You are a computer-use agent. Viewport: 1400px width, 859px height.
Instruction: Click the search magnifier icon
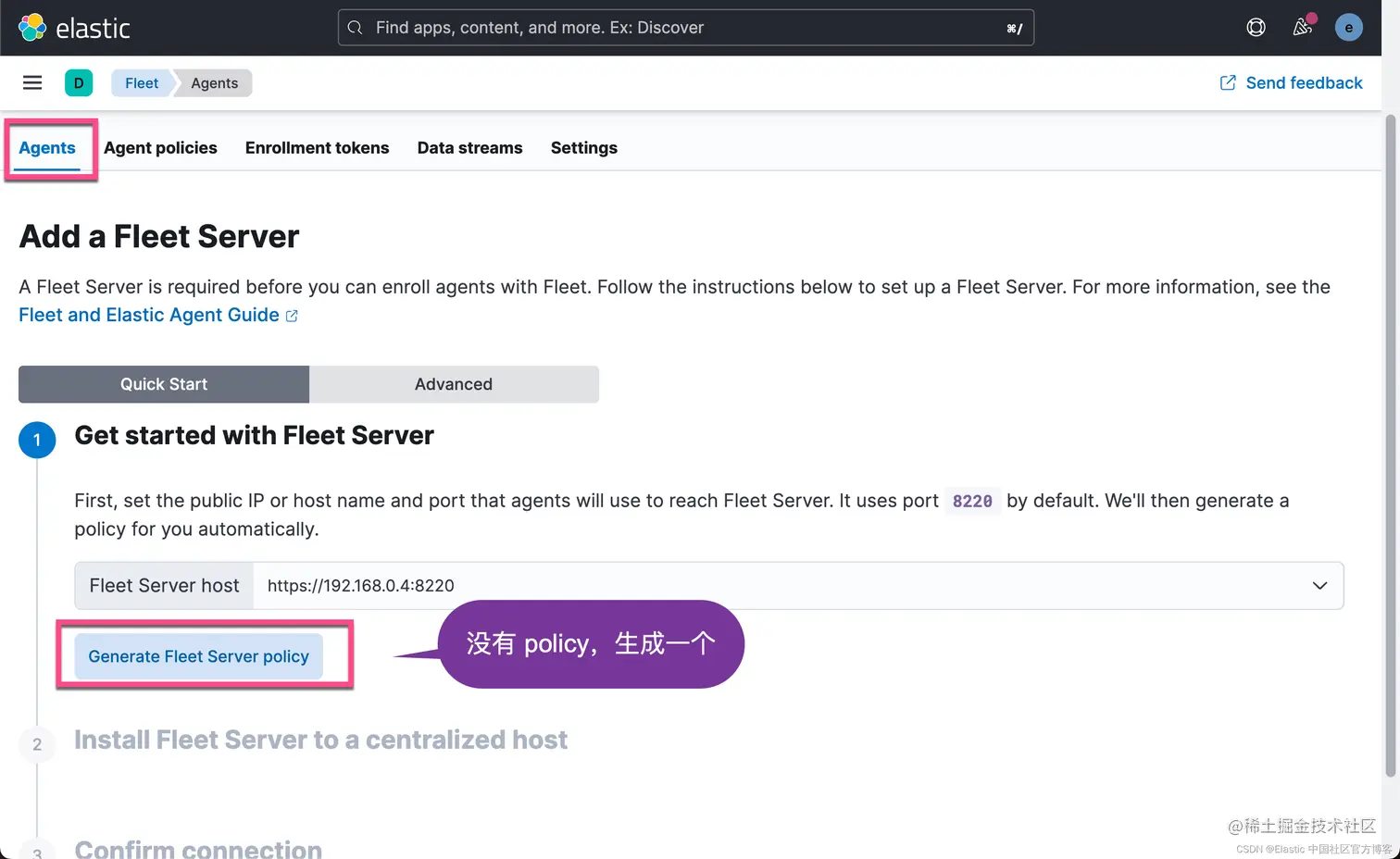(355, 28)
